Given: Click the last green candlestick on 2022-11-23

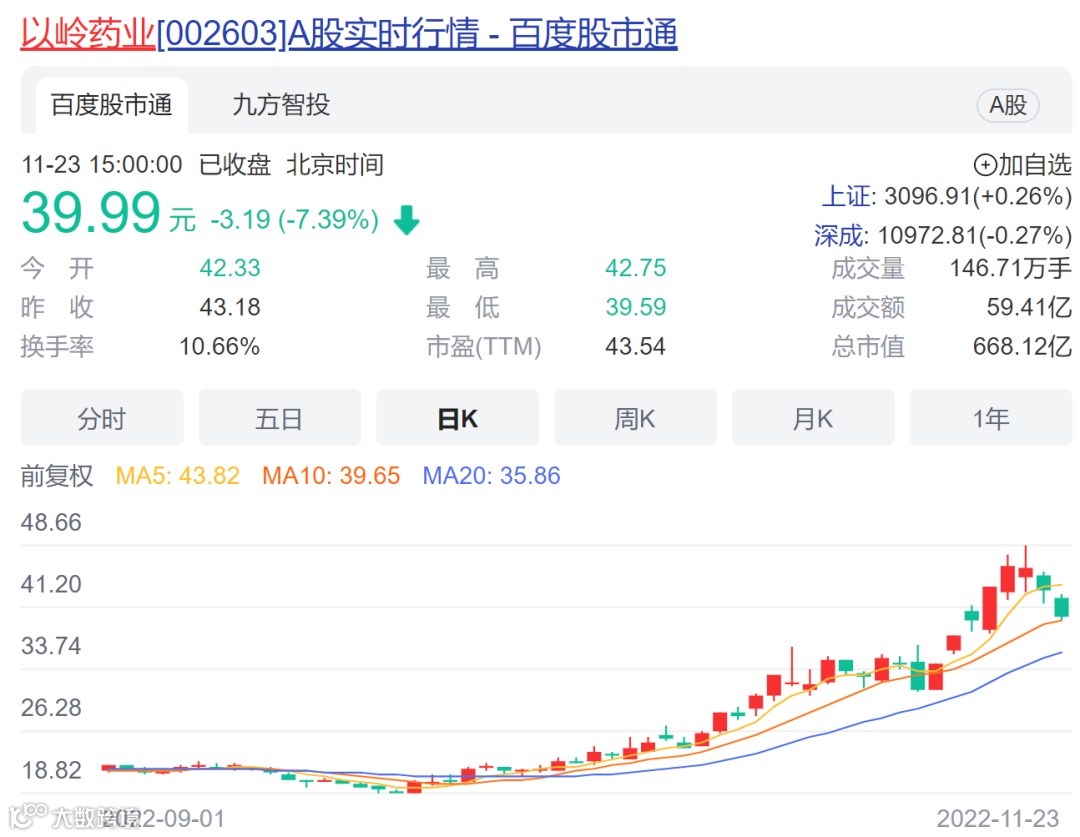Looking at the screenshot, I should (x=1061, y=607).
